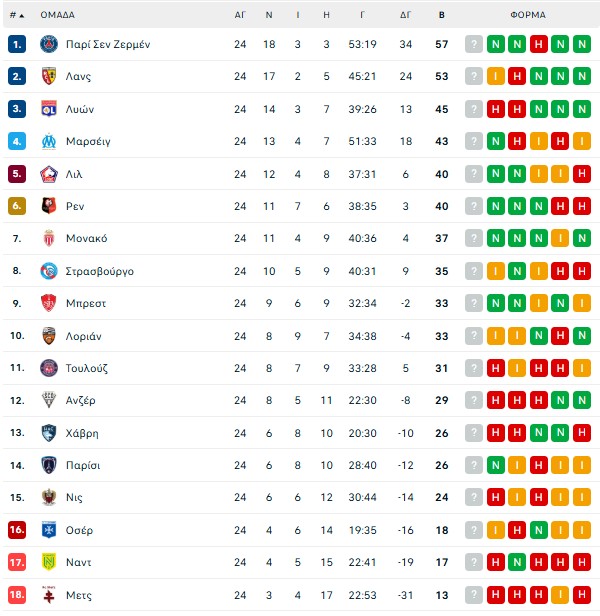This screenshot has width=600, height=616.
Task: Click the Monaco club crest icon
Action: 48,239
